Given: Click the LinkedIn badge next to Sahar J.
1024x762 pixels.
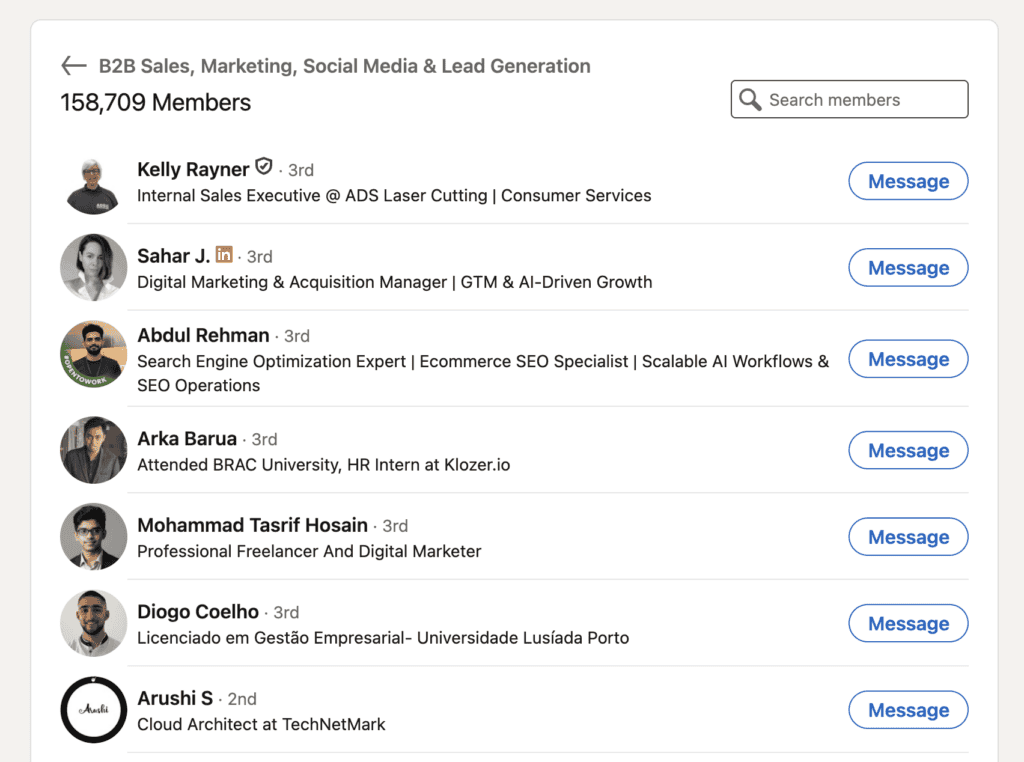Looking at the screenshot, I should (x=224, y=255).
